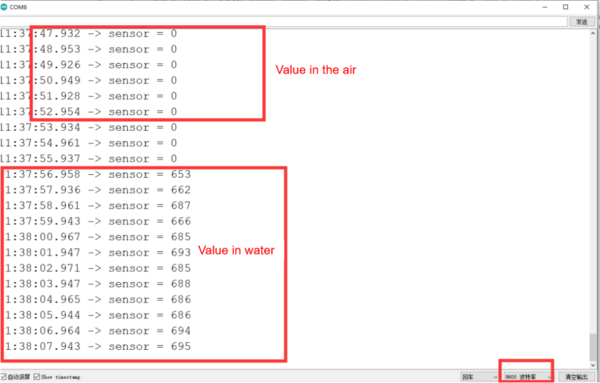The height and width of the screenshot is (383, 600).
Task: Click the line 'sensor = 694'
Action: coord(98,331)
